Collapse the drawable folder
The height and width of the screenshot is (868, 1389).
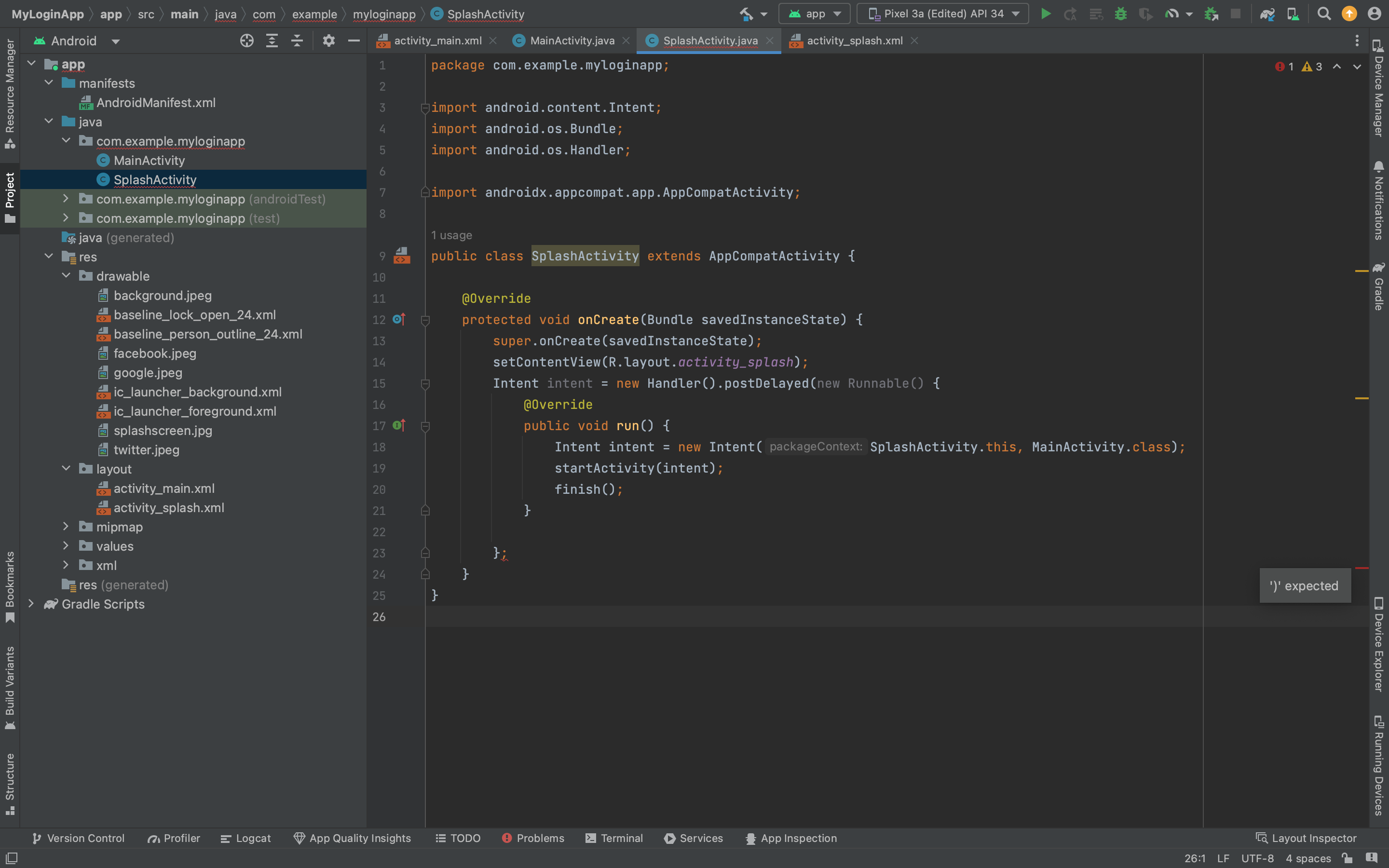(66, 276)
